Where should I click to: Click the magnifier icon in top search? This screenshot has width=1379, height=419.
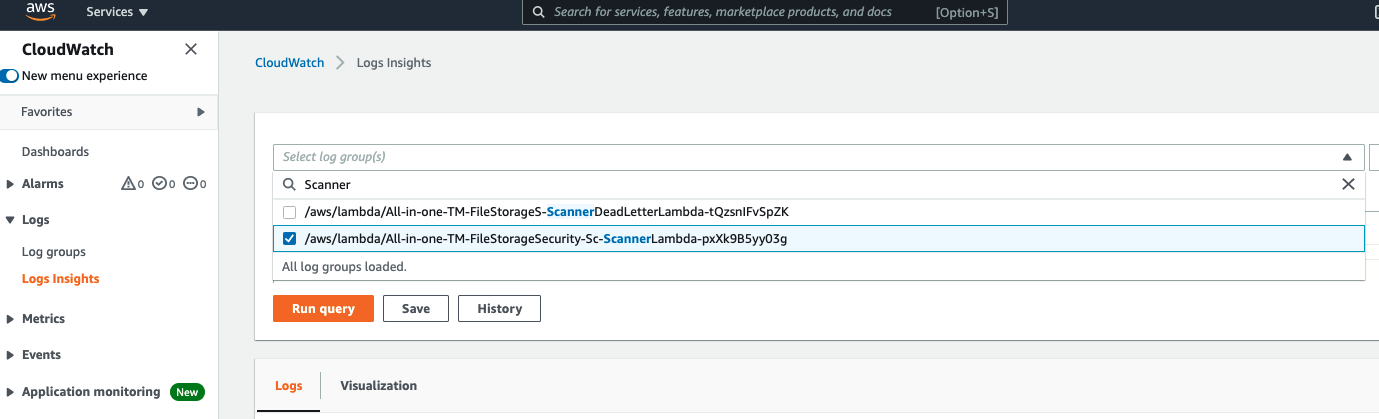539,12
